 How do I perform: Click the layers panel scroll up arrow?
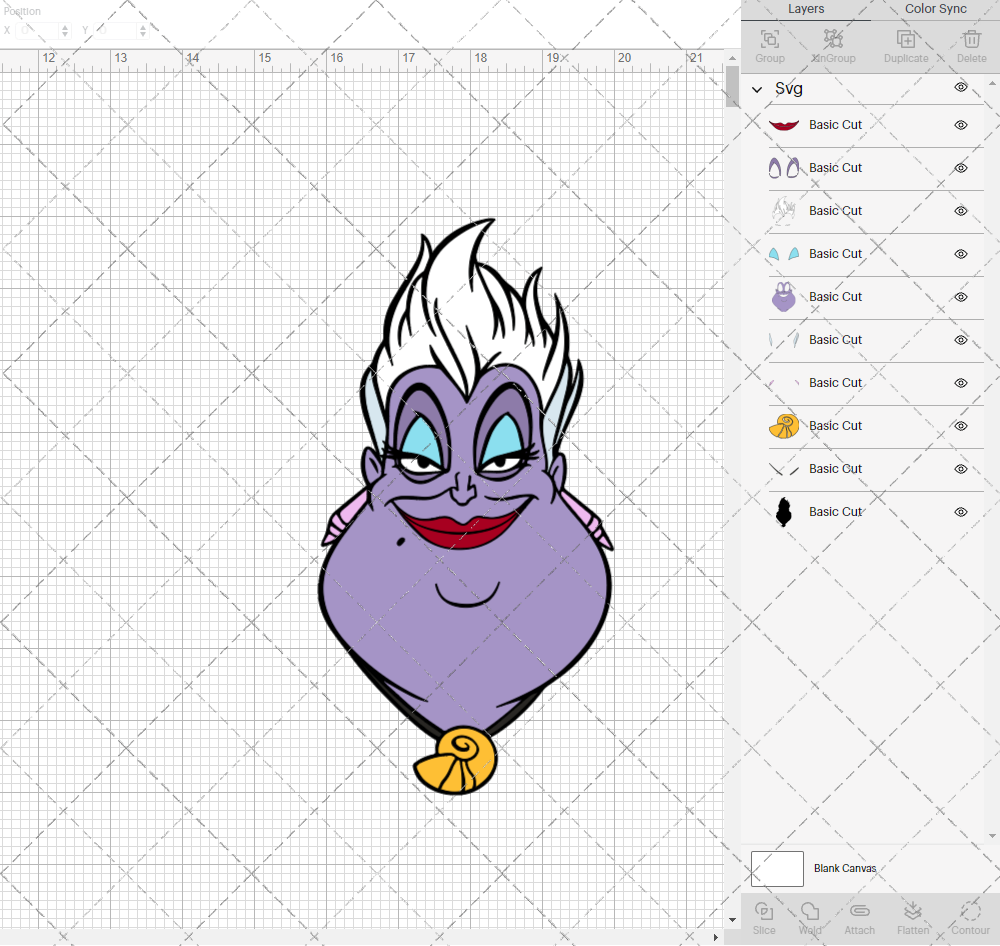[992, 84]
